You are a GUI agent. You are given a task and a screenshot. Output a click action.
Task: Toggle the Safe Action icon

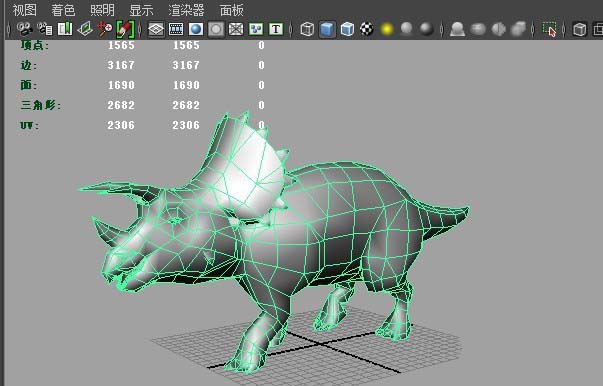[x=256, y=29]
